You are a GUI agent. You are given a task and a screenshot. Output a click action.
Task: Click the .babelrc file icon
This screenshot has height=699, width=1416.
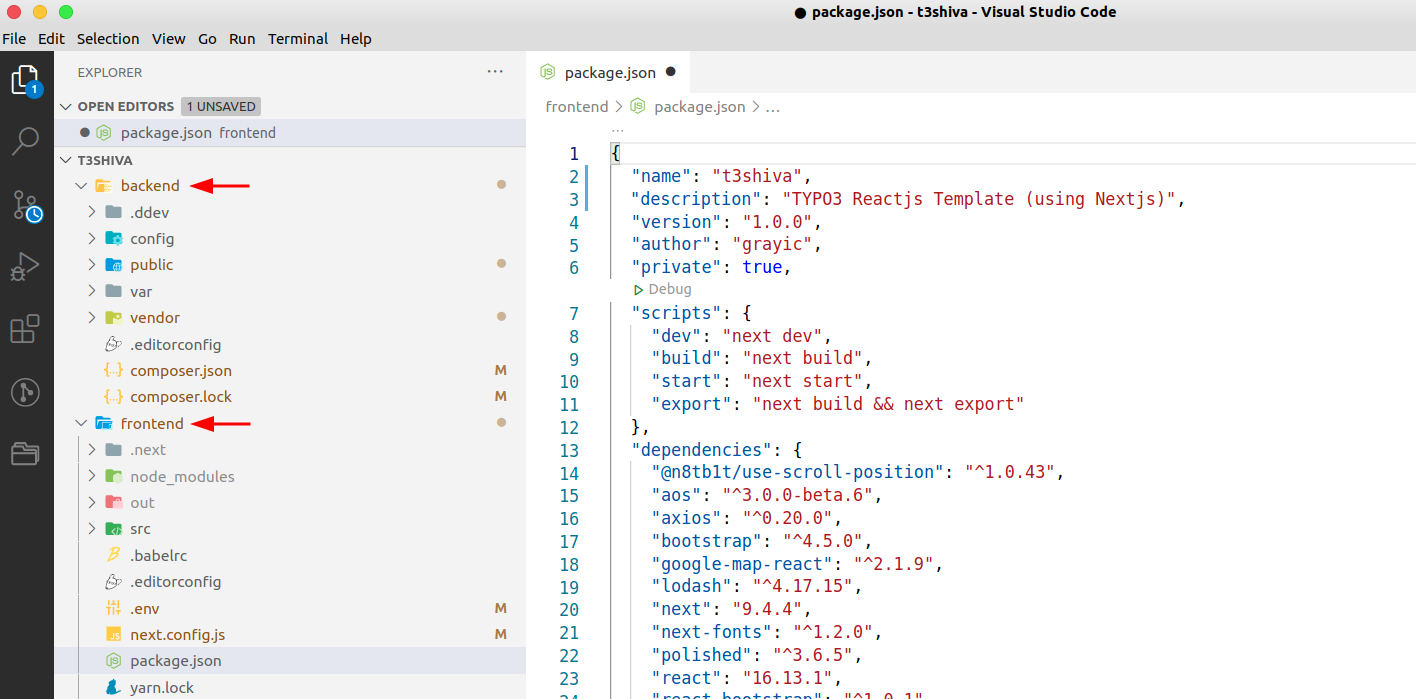pyautogui.click(x=113, y=556)
